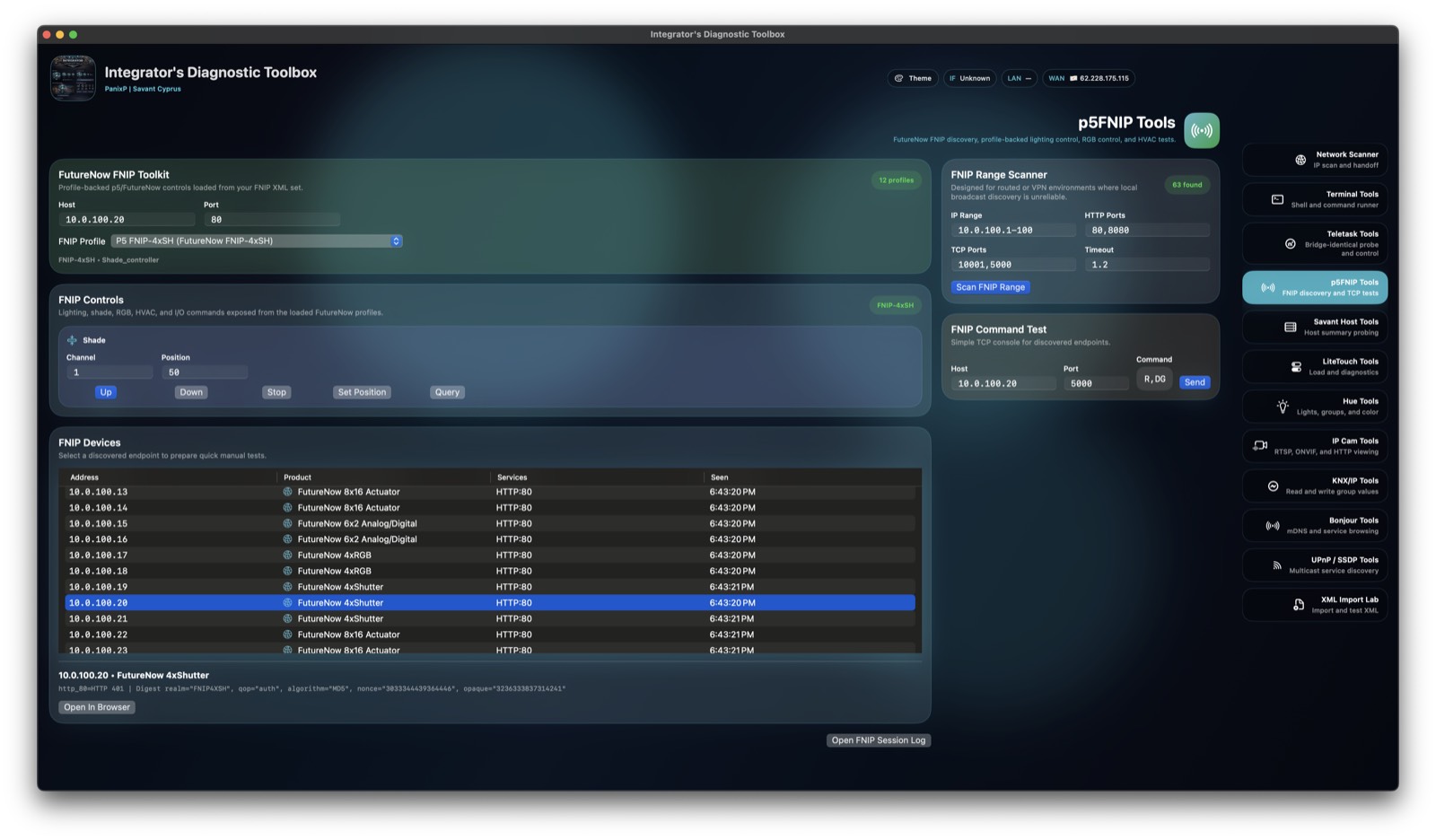The image size is (1436, 840).
Task: Click the green p5FNIP Tools signal icon
Action: [x=1202, y=129]
